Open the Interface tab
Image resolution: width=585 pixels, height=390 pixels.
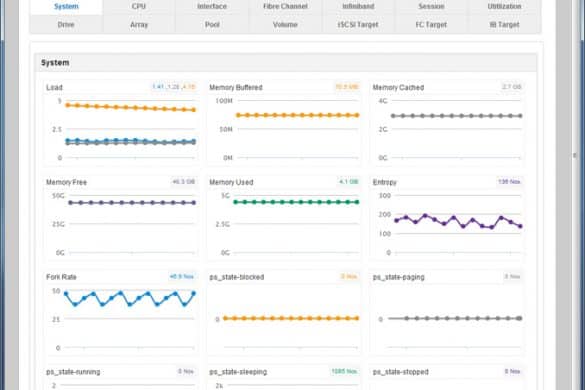[212, 6]
